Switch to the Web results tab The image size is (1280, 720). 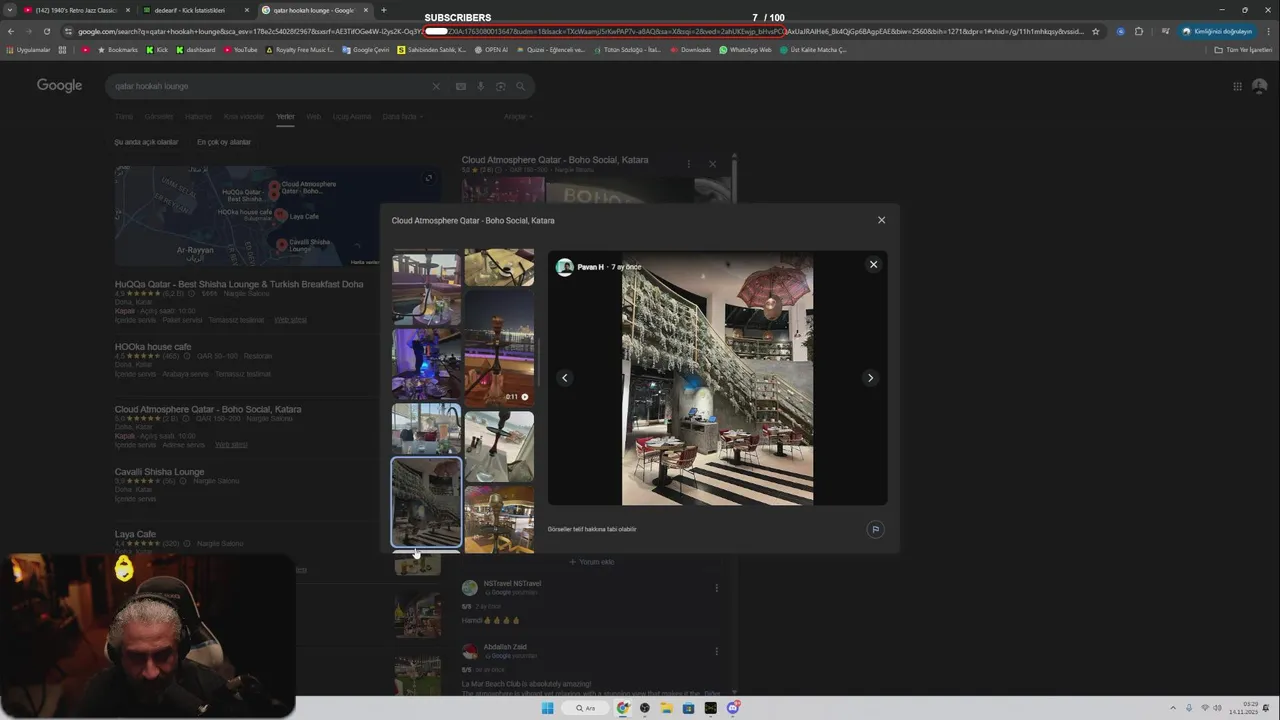(x=313, y=116)
